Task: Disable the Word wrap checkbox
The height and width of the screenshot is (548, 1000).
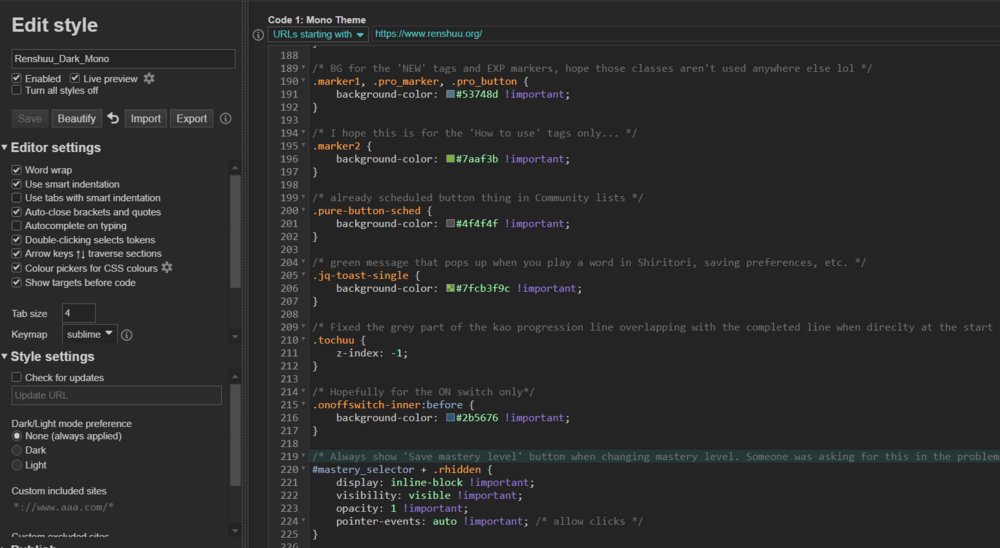Action: point(17,170)
